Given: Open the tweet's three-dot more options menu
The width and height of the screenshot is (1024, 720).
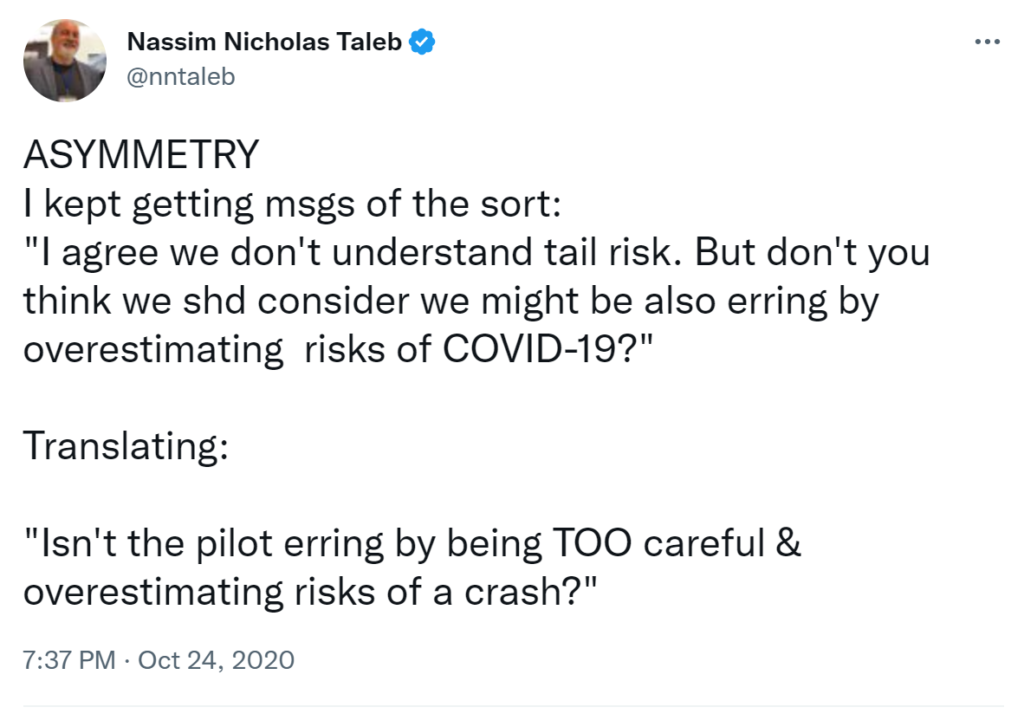Looking at the screenshot, I should 986,42.
